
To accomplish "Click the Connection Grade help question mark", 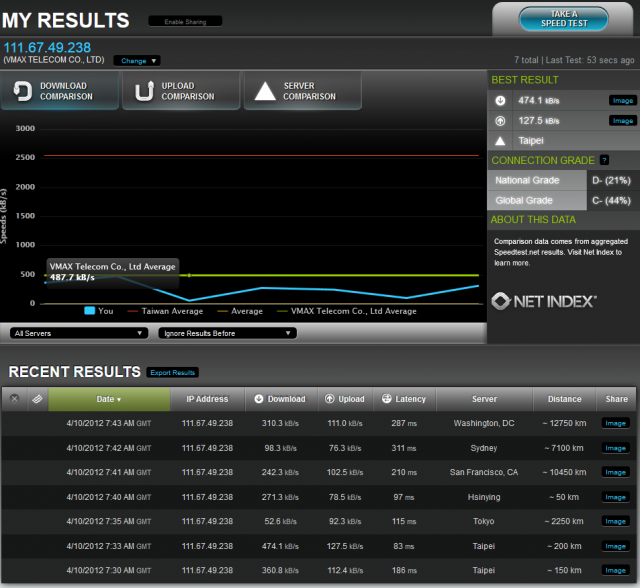I will coord(604,160).
